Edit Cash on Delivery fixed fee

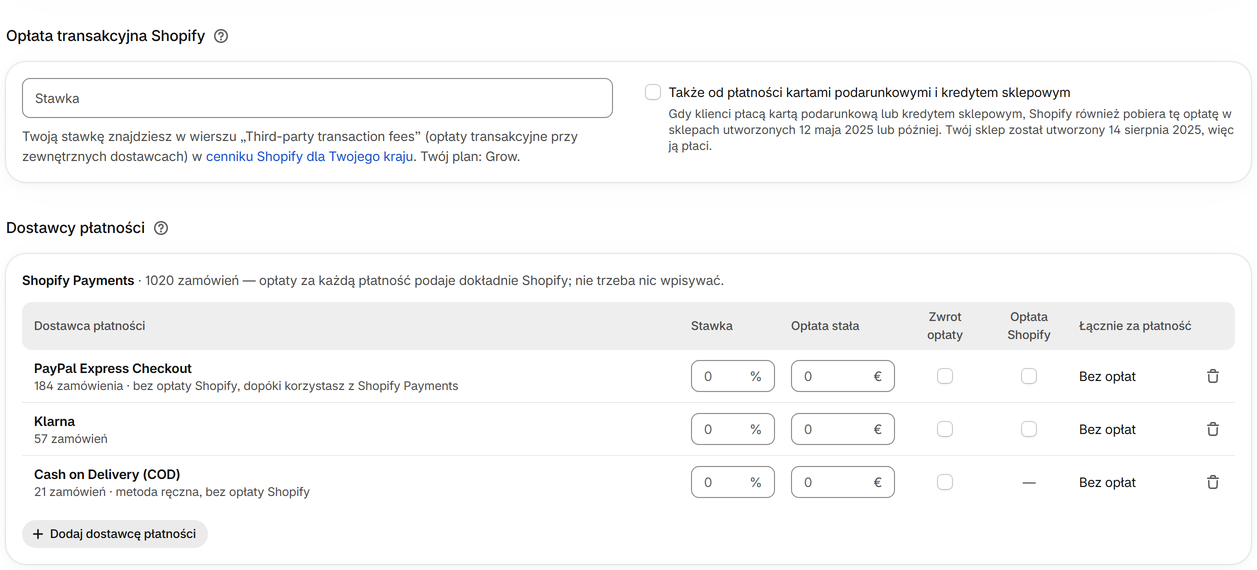(843, 482)
